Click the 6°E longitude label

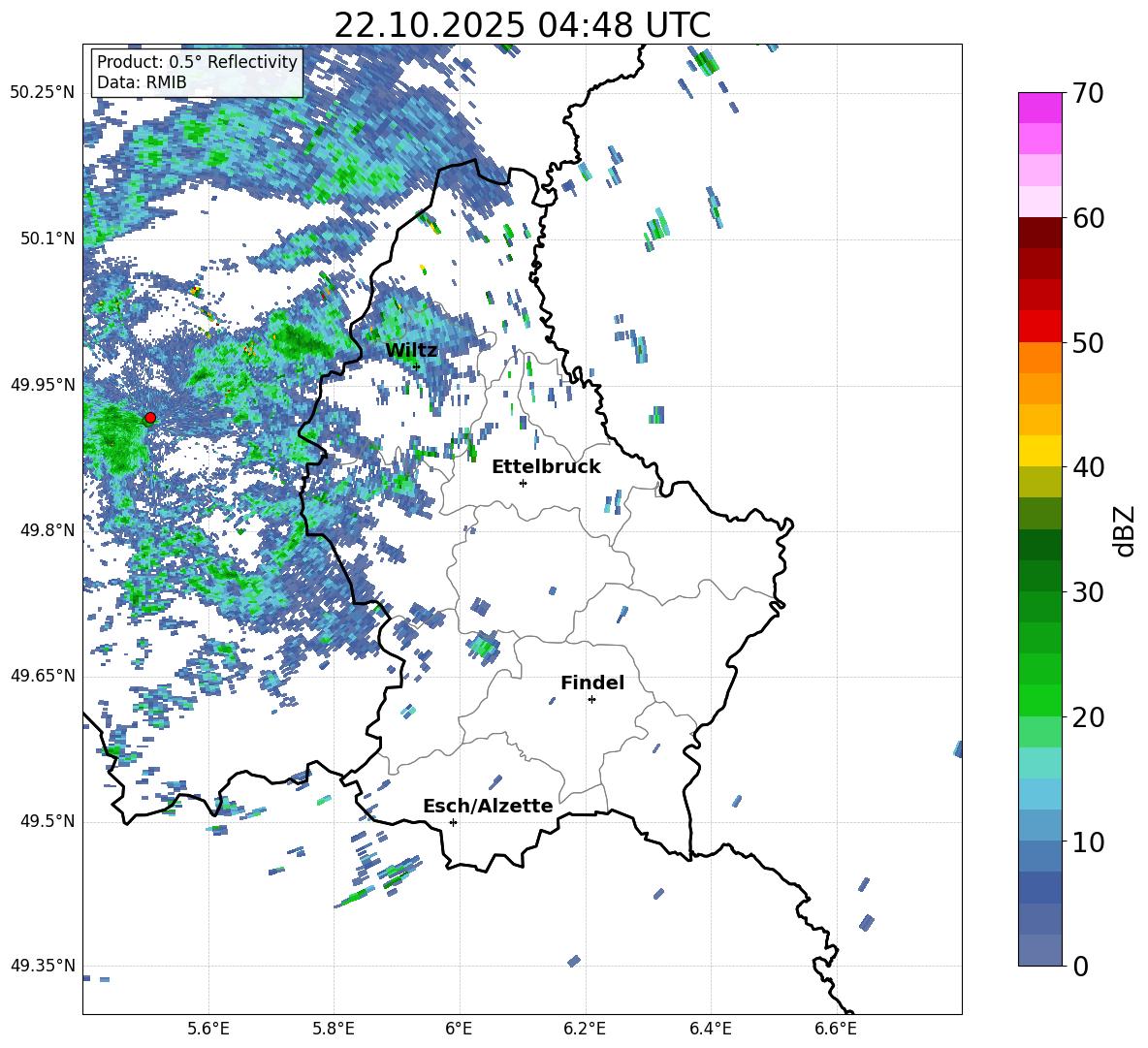pyautogui.click(x=459, y=1029)
